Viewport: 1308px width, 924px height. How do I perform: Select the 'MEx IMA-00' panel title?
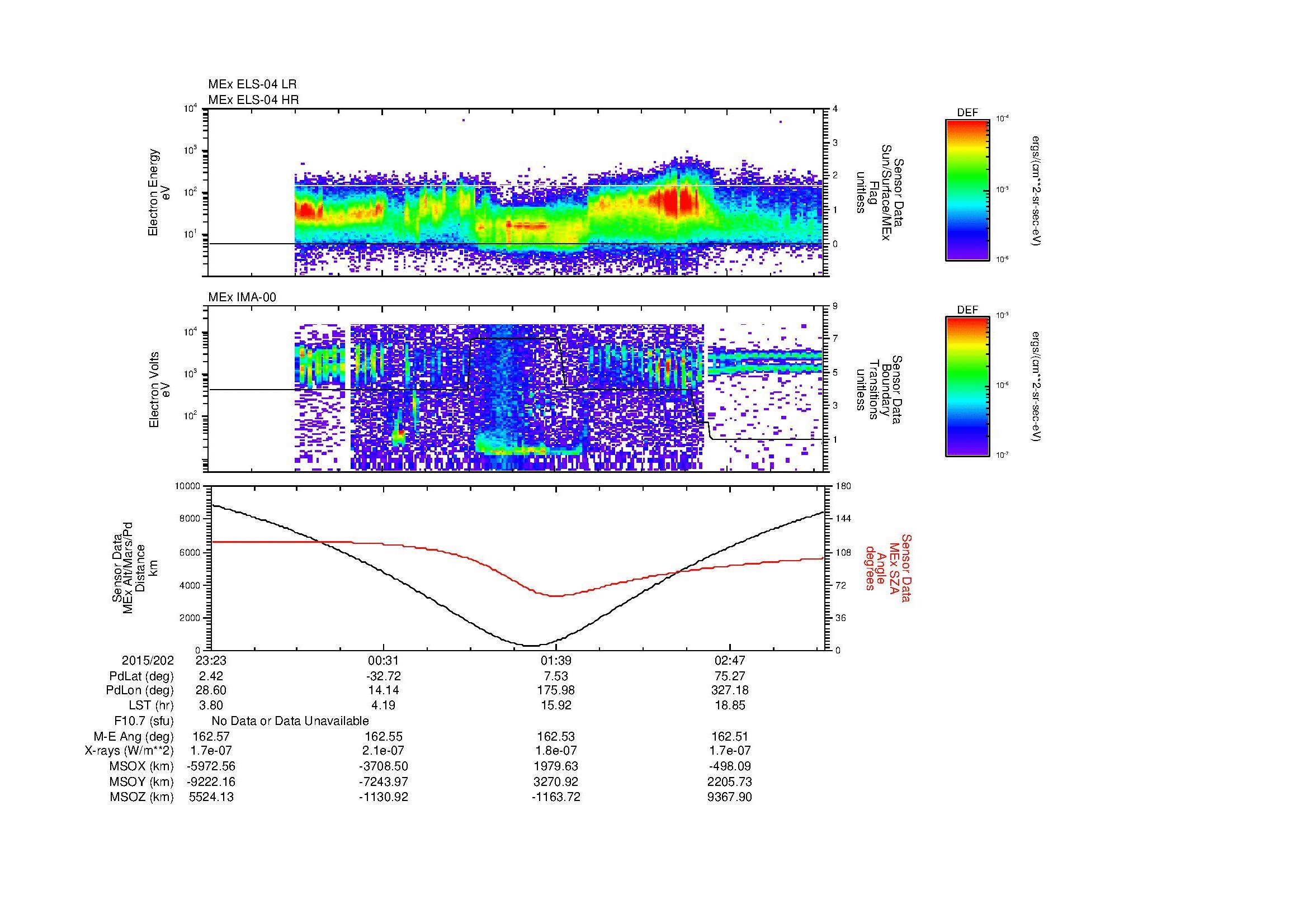click(242, 297)
